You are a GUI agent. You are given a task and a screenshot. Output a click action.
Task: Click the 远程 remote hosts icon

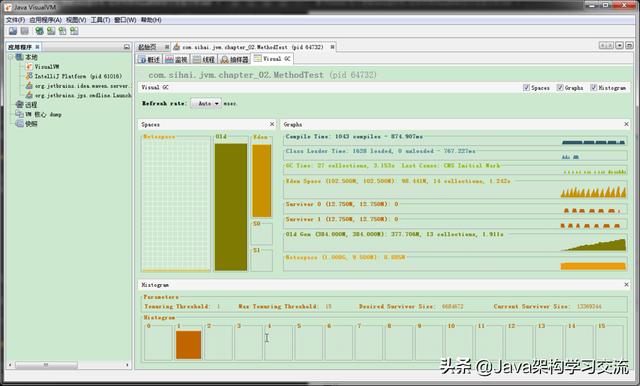click(19, 104)
